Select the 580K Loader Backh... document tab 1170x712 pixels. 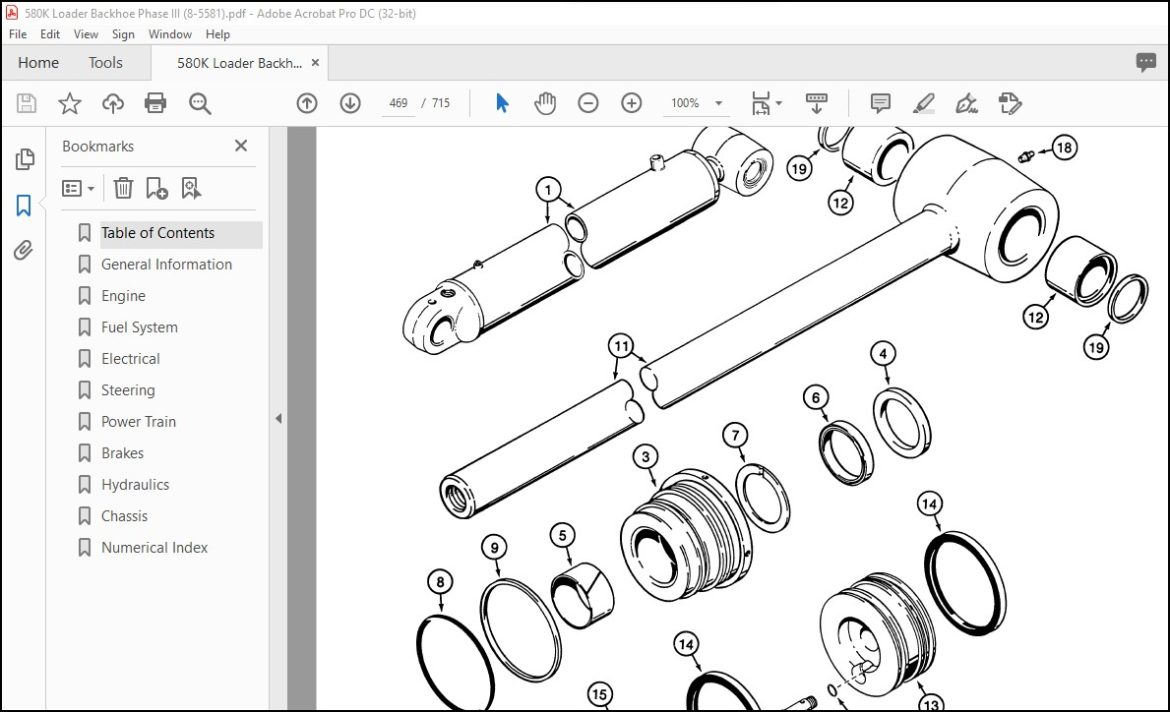[239, 63]
